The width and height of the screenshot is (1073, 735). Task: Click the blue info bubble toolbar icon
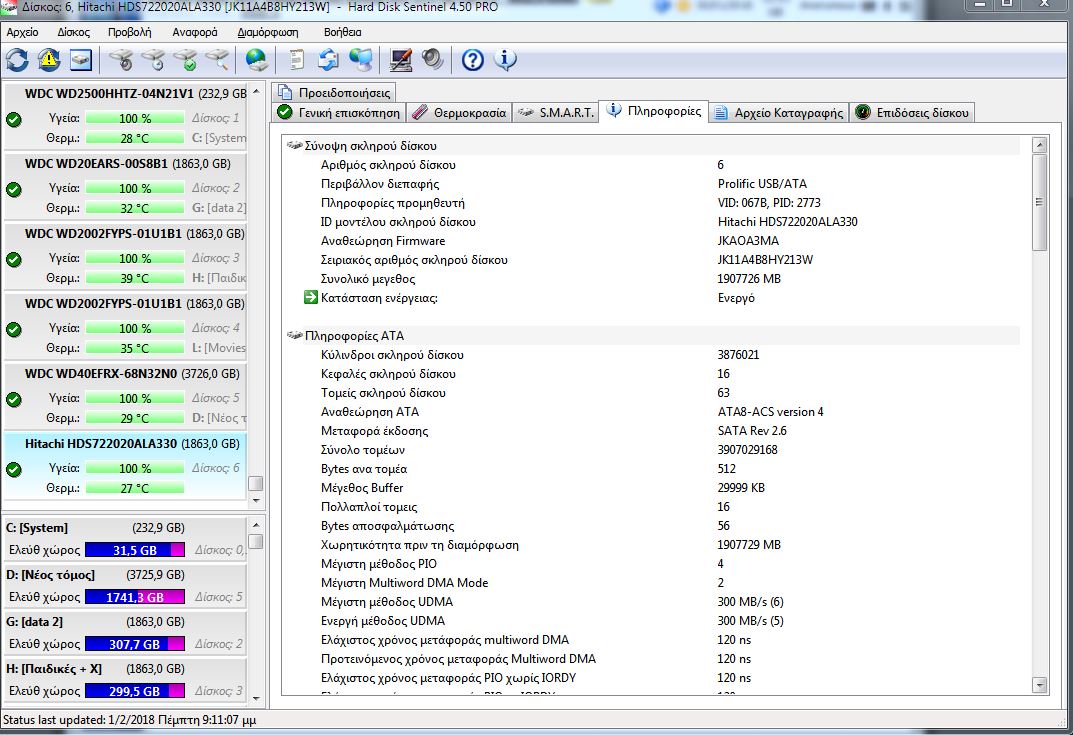(505, 60)
